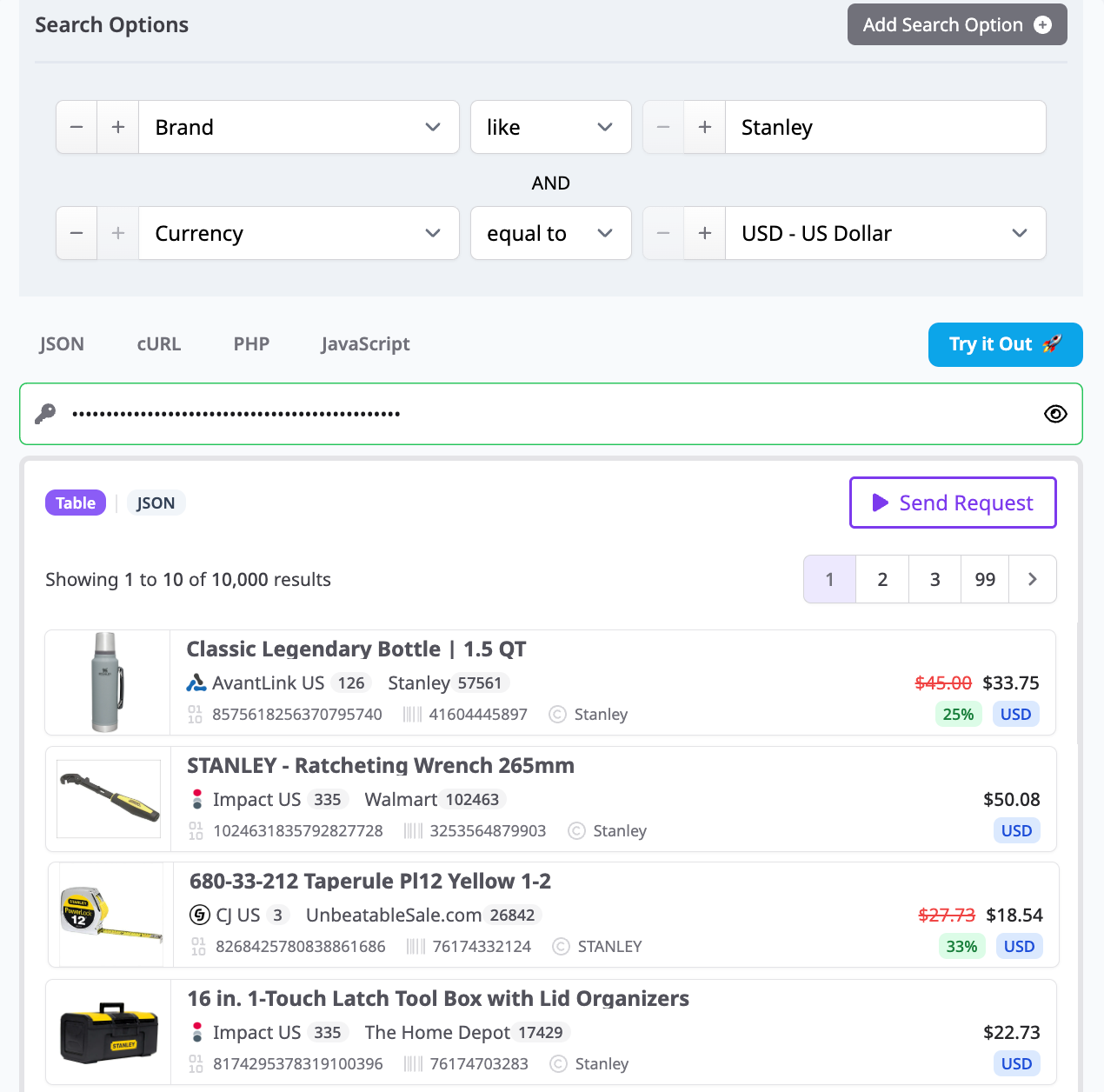Go to results page 1
Screen dimensions: 1104x1092
[x=829, y=579]
